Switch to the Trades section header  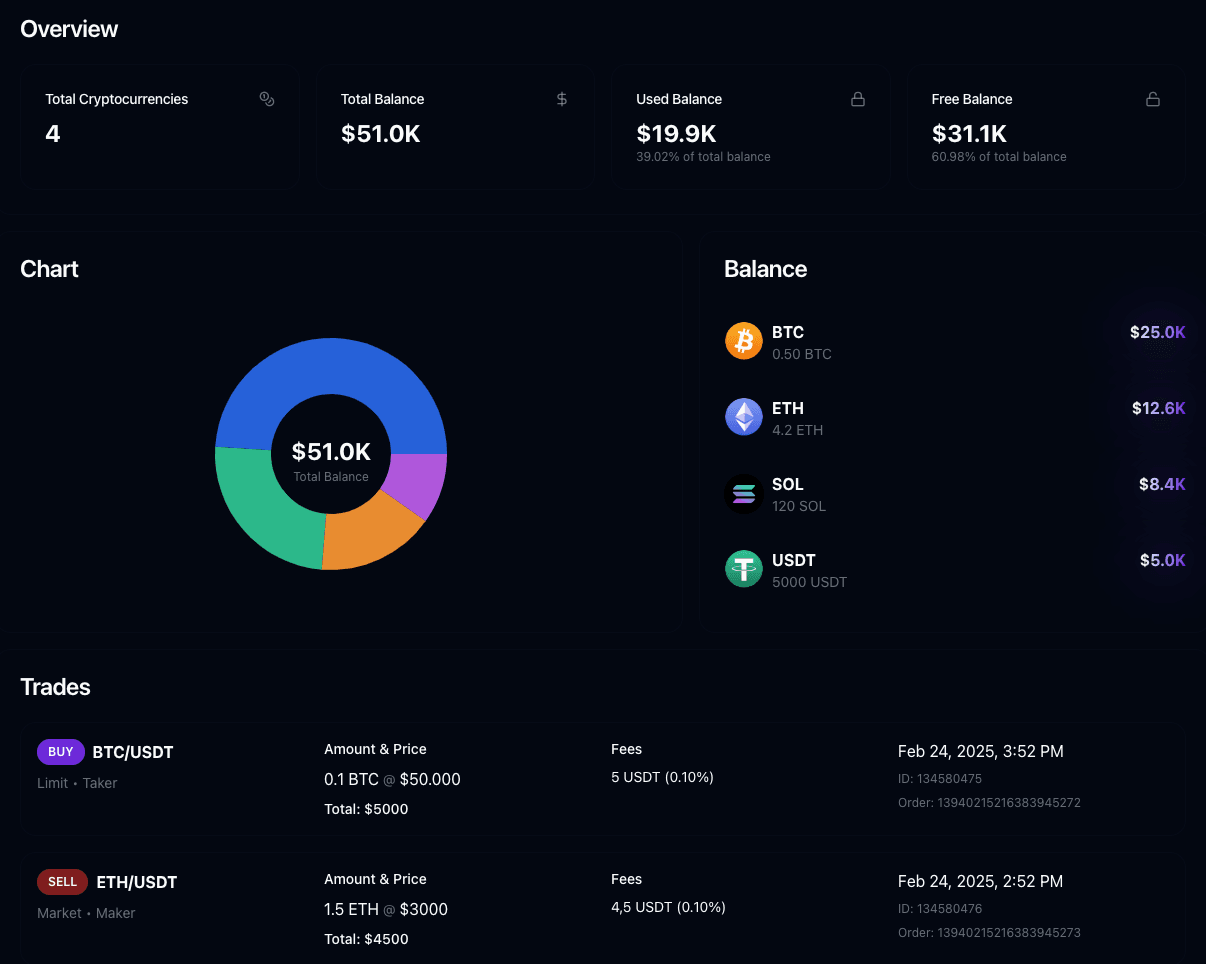[x=55, y=687]
